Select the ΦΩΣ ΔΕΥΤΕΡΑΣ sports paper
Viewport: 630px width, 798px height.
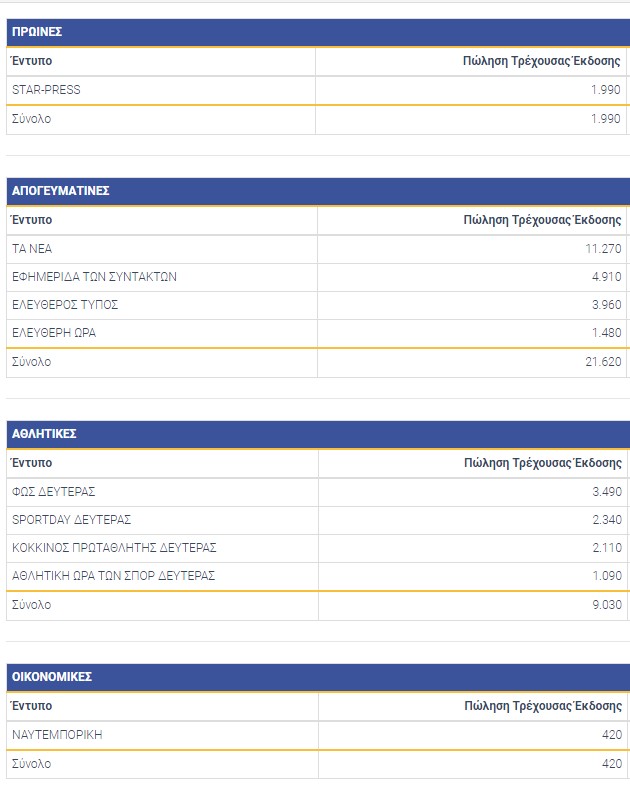(53, 491)
